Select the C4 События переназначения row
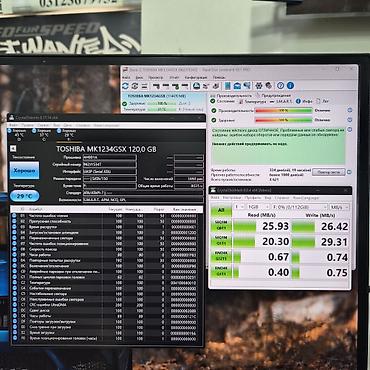 click(107, 288)
